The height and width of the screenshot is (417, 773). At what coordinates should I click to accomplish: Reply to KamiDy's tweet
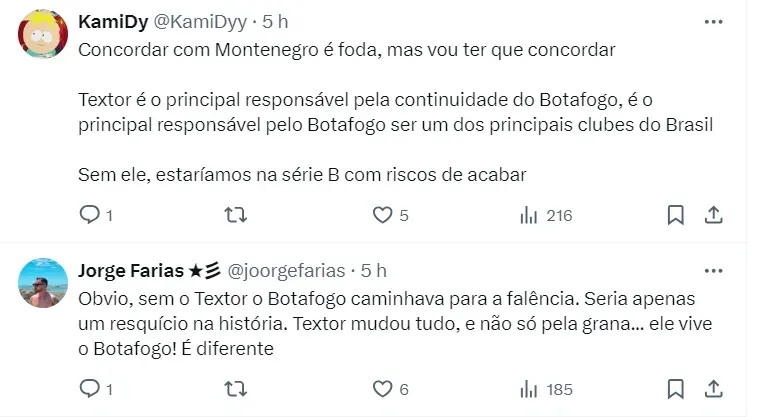(89, 215)
